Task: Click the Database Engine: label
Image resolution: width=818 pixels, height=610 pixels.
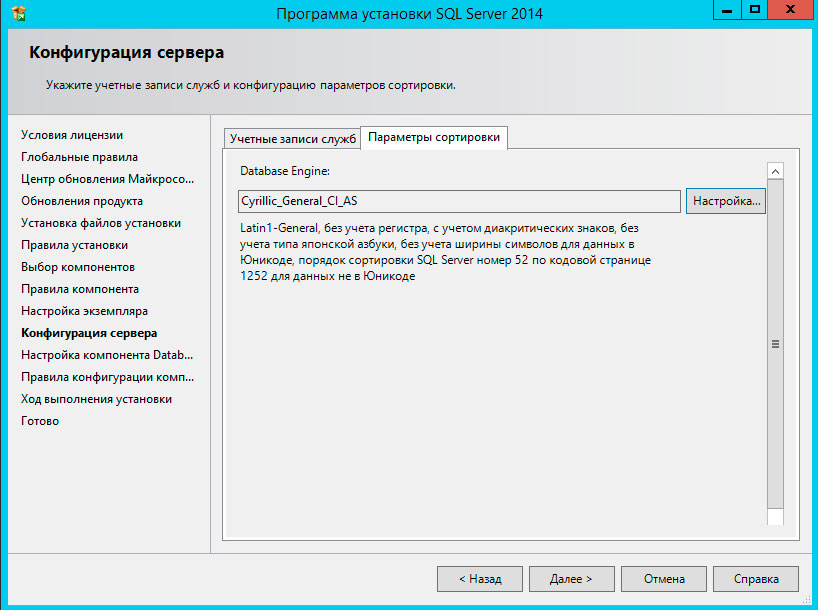Action: [285, 171]
